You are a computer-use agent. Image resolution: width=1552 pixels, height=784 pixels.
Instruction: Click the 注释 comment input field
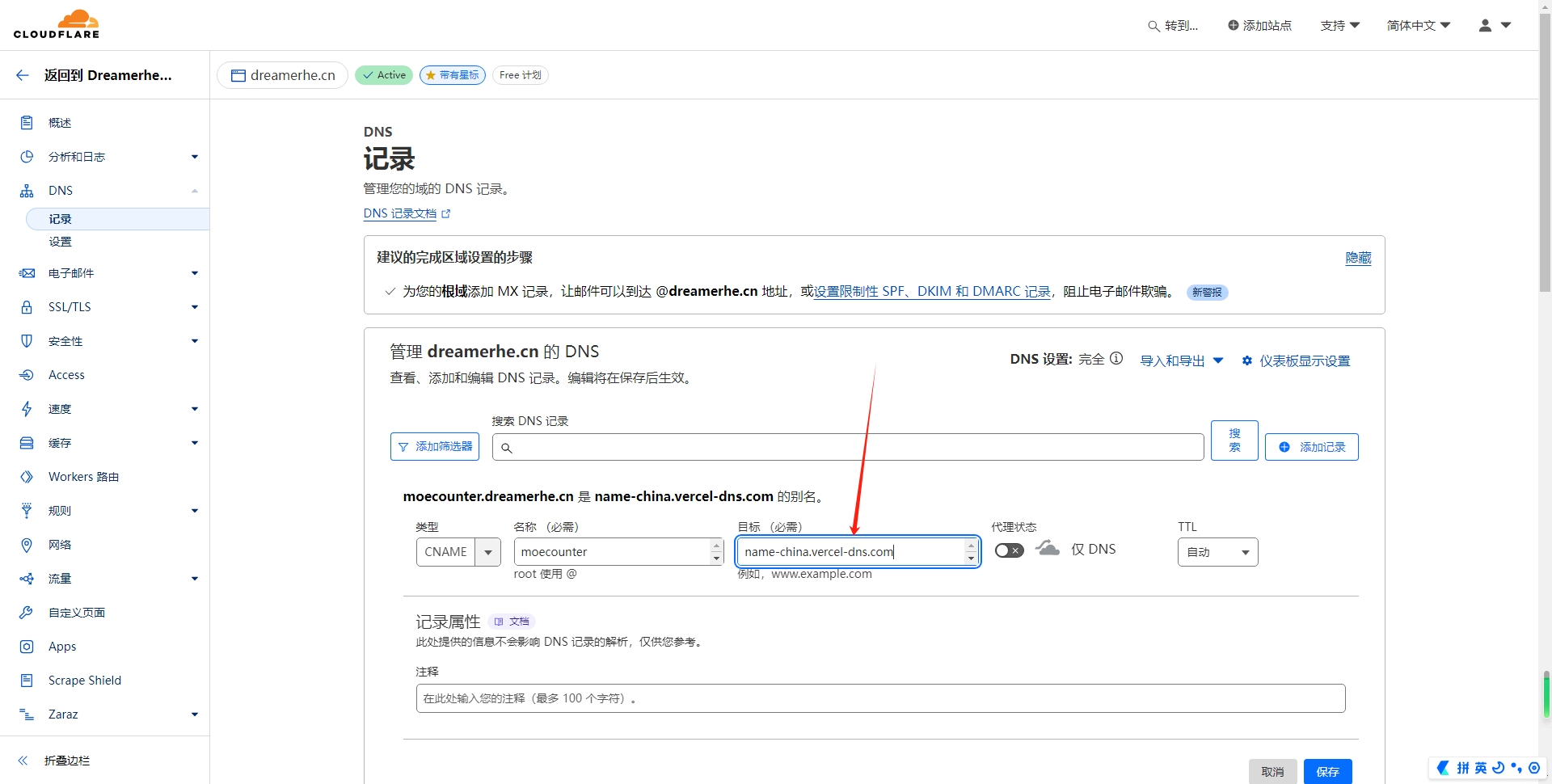click(x=880, y=698)
